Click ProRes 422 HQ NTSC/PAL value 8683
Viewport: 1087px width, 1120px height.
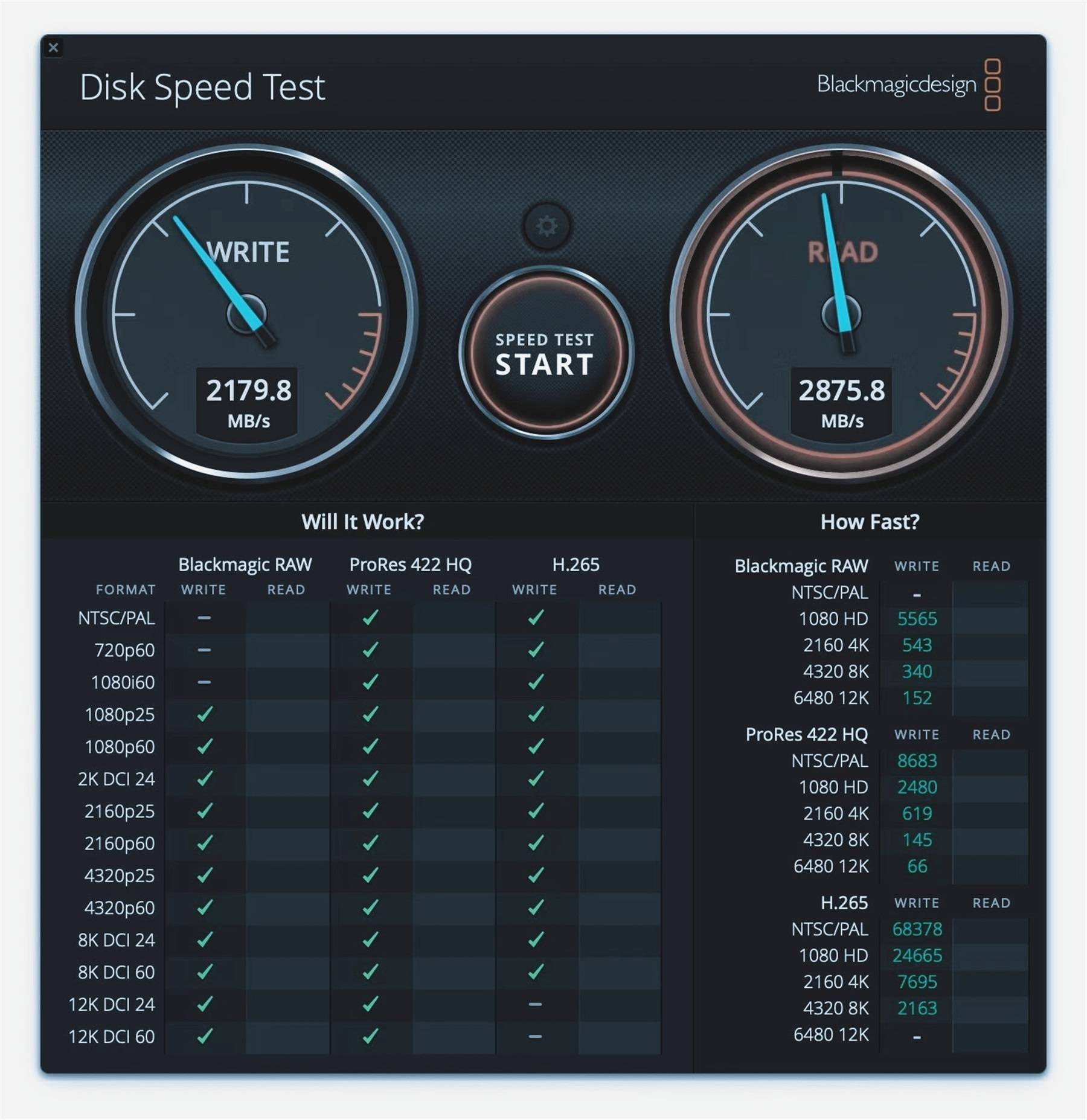pyautogui.click(x=917, y=761)
